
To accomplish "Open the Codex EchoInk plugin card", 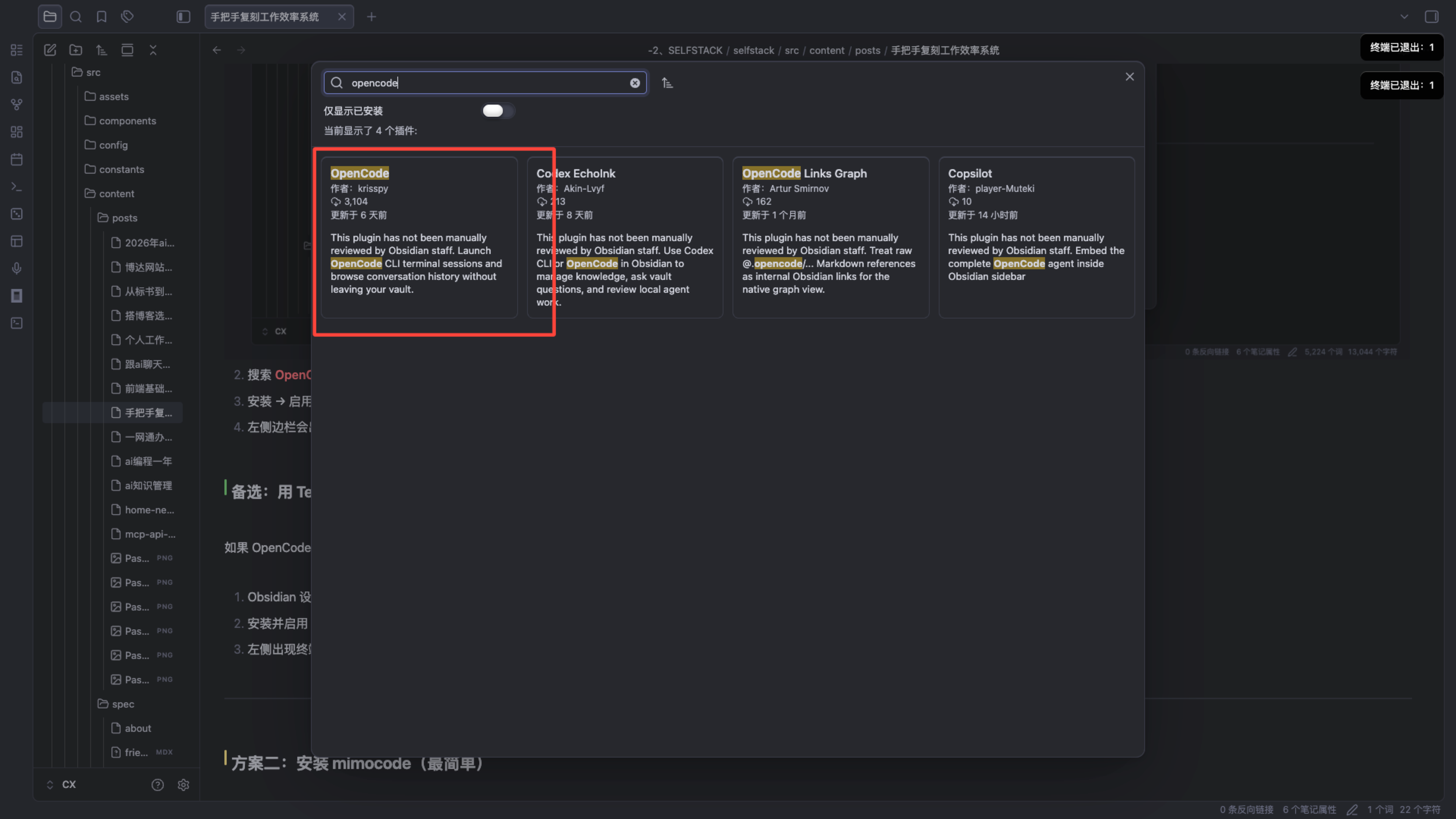I will [x=625, y=237].
